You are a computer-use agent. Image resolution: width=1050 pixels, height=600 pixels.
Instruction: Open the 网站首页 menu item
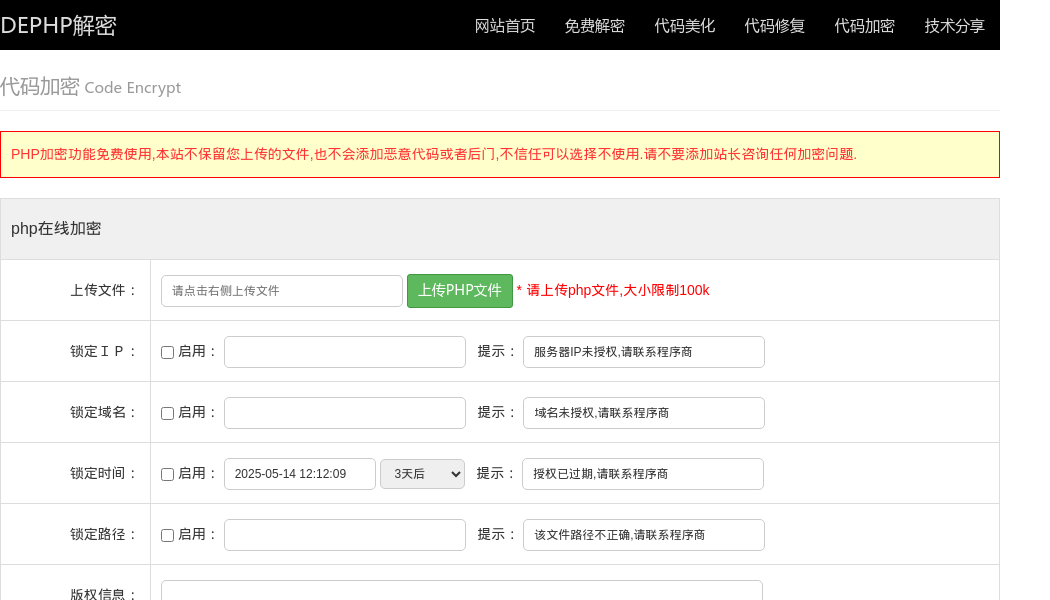pos(505,26)
